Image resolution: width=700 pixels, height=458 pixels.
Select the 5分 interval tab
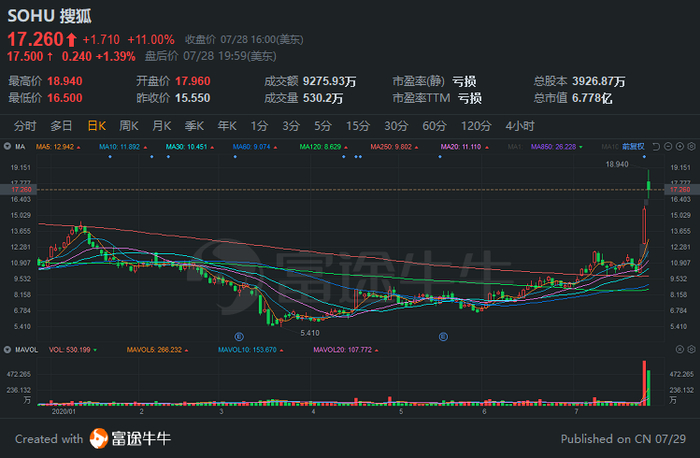coord(322,126)
